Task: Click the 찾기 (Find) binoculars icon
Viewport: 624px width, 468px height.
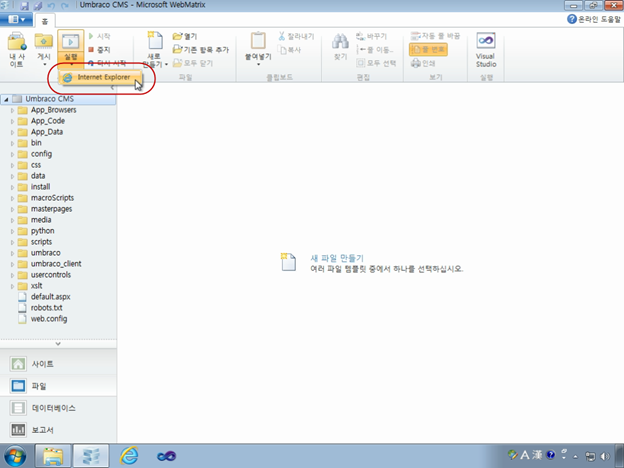Action: click(340, 41)
